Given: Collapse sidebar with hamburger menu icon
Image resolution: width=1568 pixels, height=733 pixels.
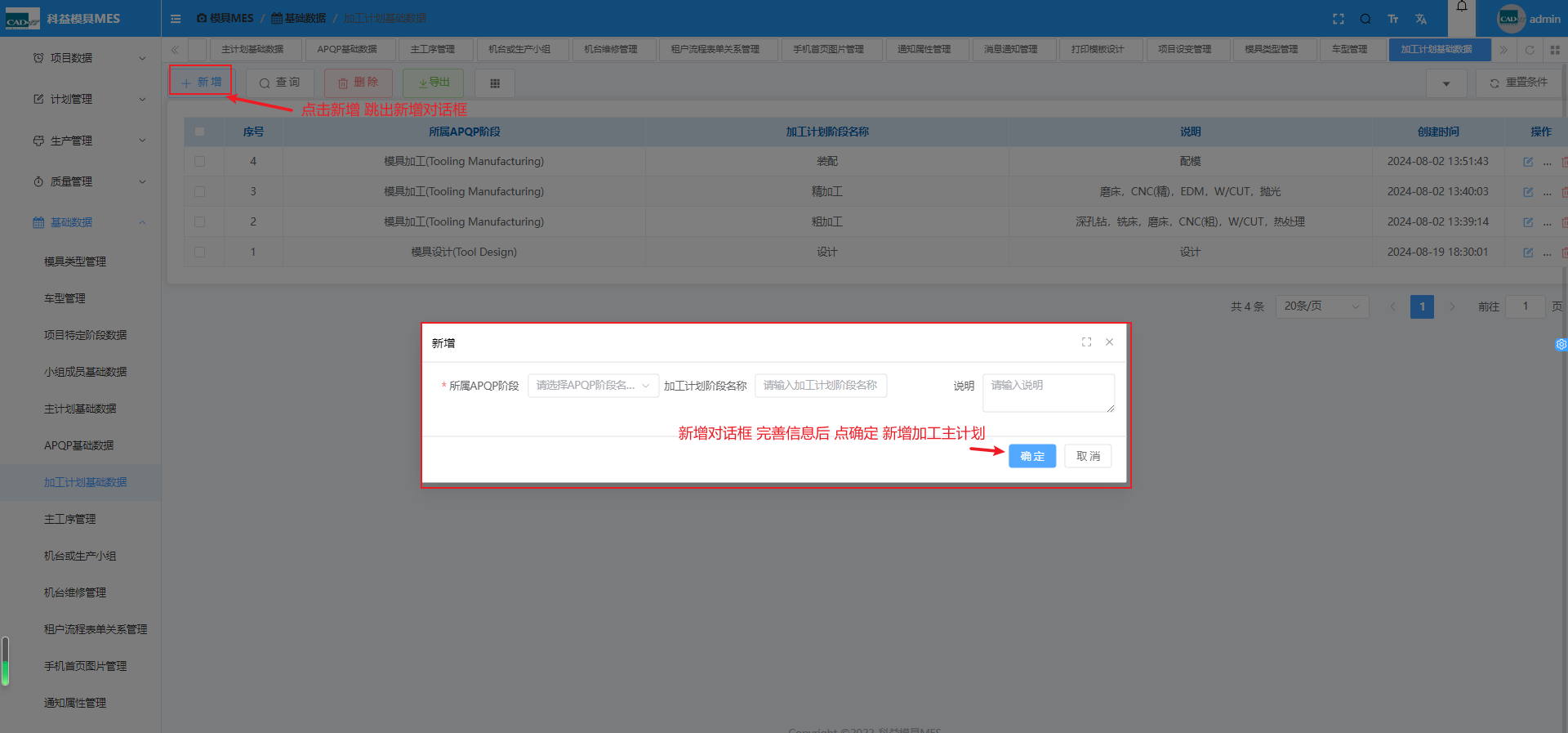Looking at the screenshot, I should pos(176,19).
